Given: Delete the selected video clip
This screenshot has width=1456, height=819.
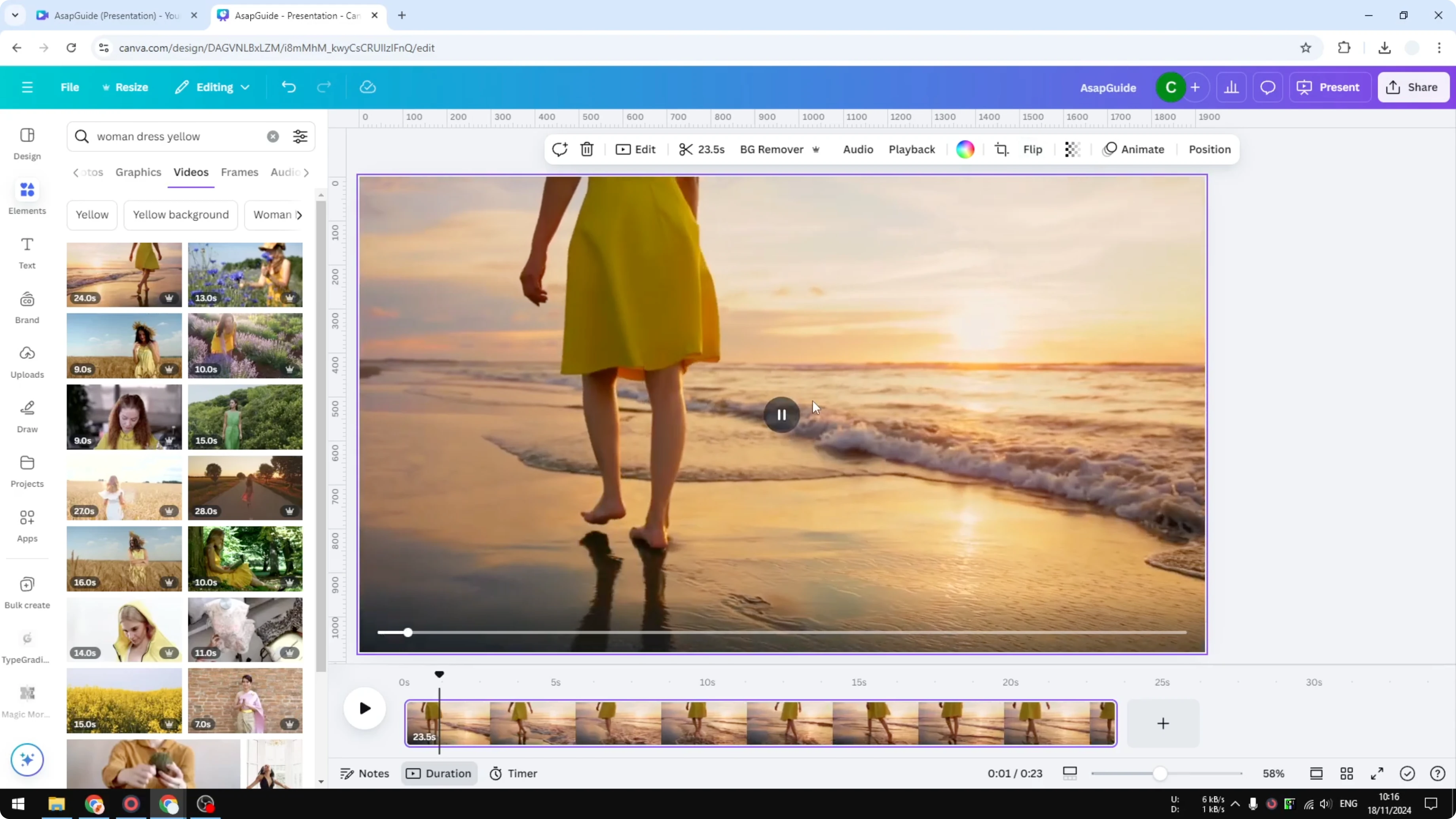Looking at the screenshot, I should coord(587,149).
